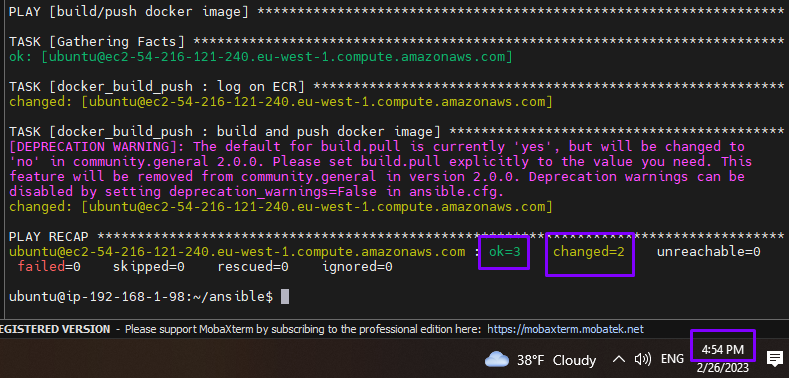The height and width of the screenshot is (378, 789).
Task: Open the clock showing 4:54 PM
Action: point(723,350)
